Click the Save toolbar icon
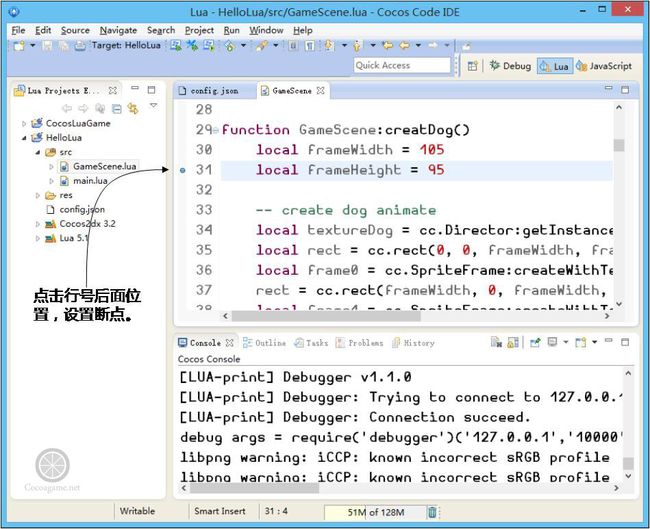This screenshot has width=650, height=529. [x=48, y=45]
